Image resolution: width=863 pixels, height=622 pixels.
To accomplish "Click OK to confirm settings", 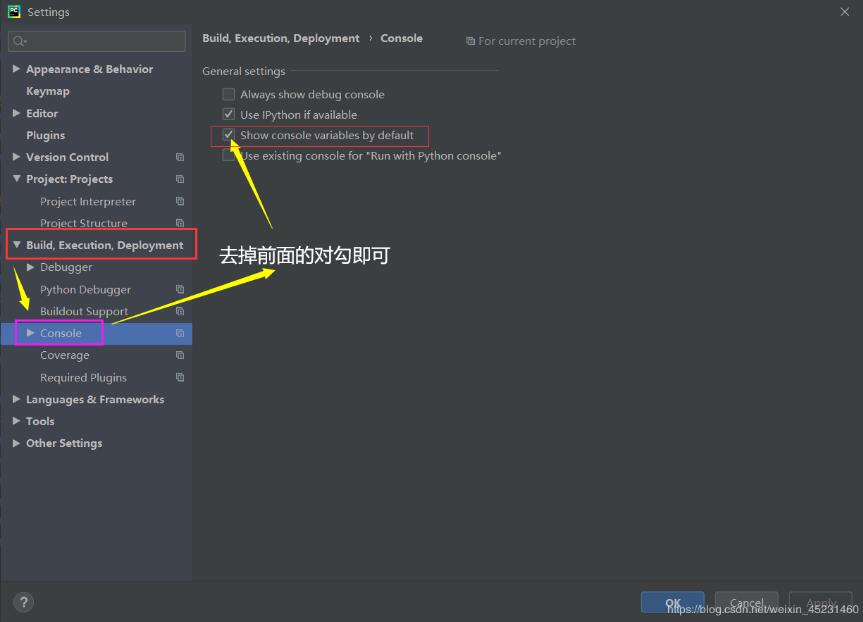I will pyautogui.click(x=673, y=602).
